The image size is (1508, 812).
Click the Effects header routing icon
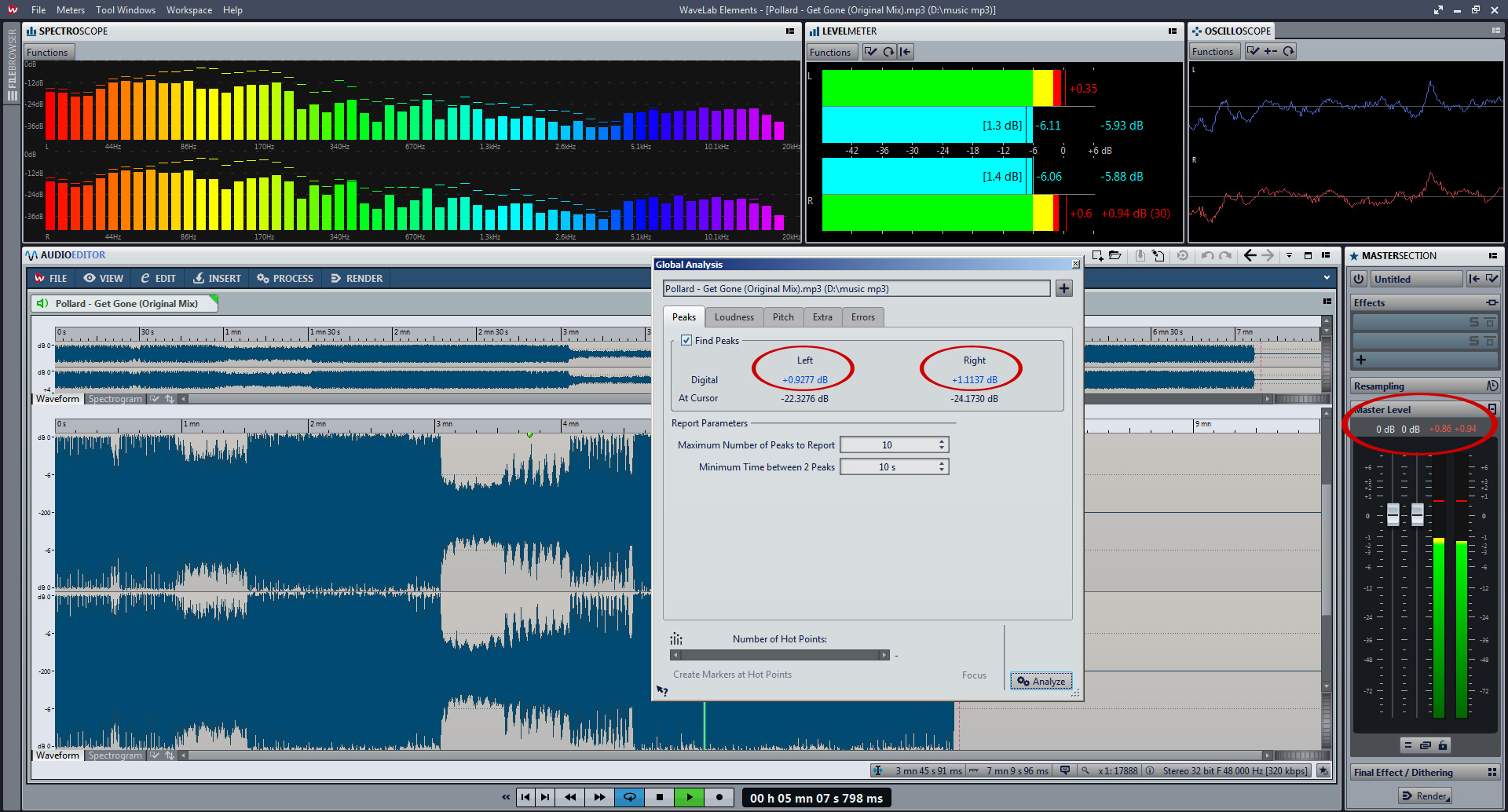(1492, 302)
